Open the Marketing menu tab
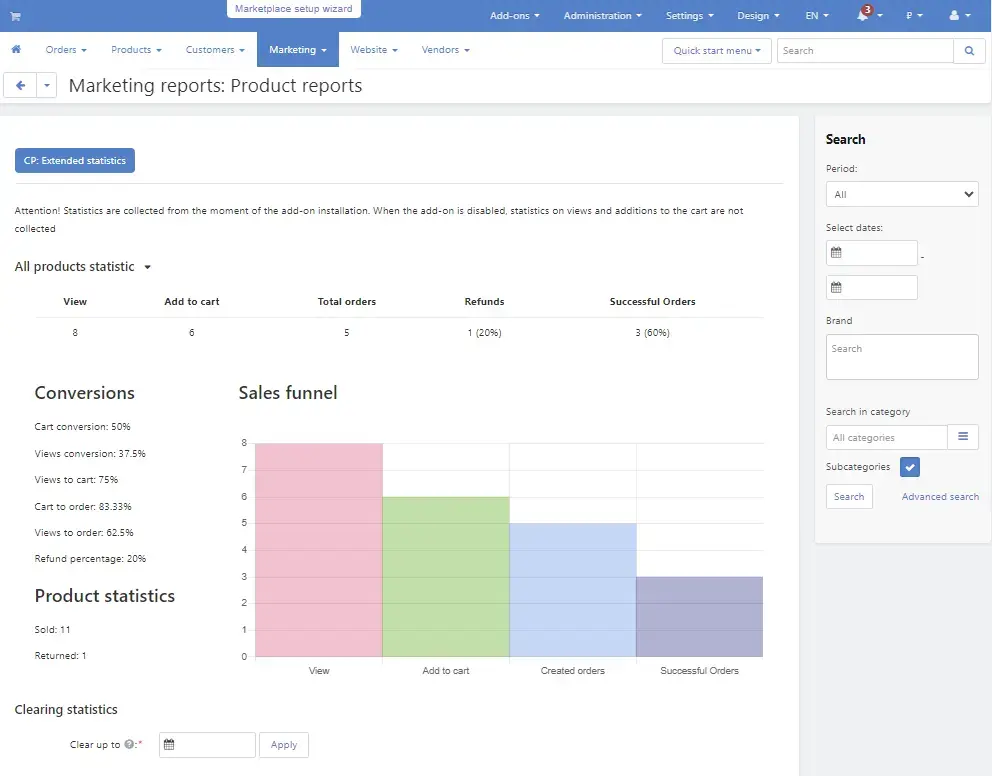Viewport: 992px width, 776px height. point(297,50)
